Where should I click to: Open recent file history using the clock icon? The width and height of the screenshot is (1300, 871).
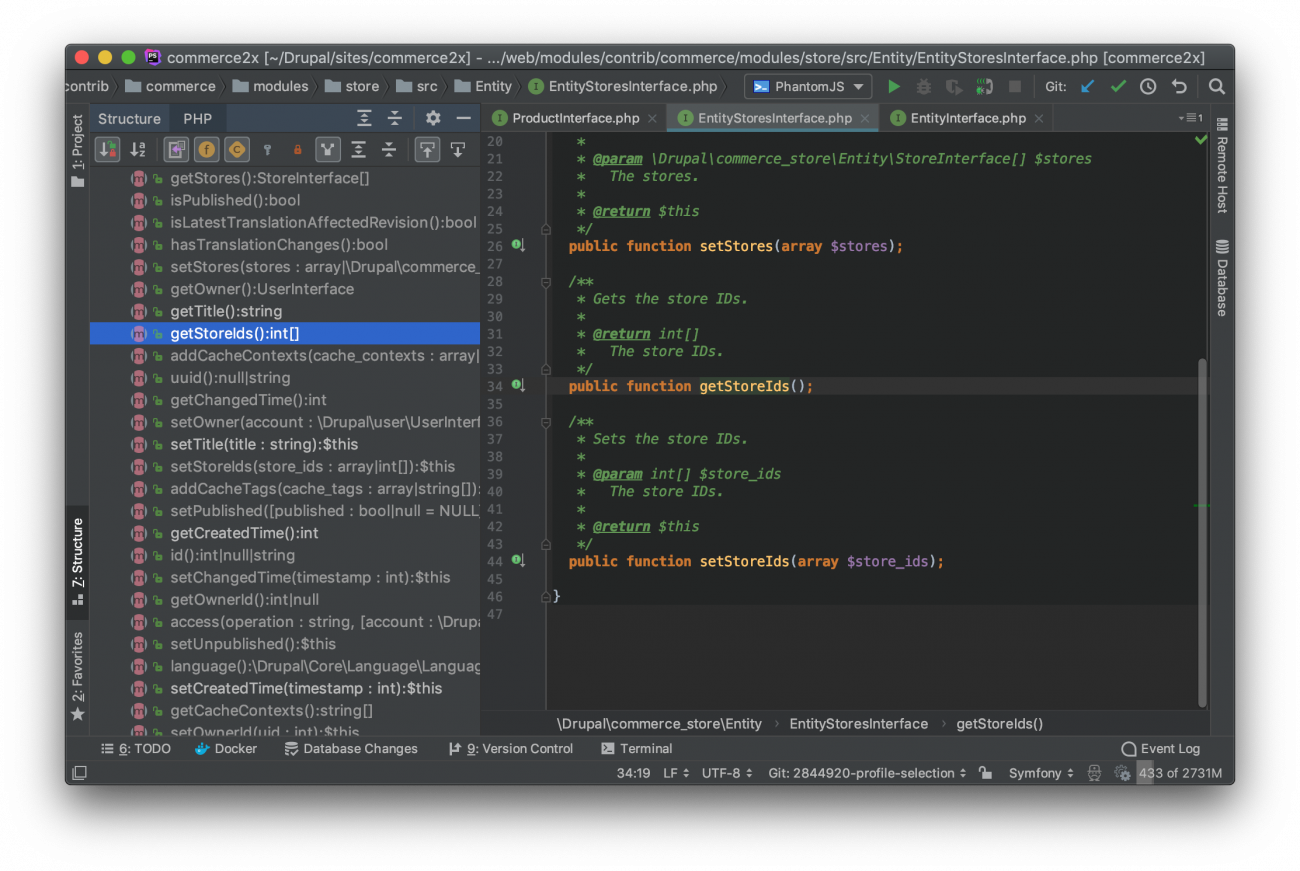[x=1148, y=87]
